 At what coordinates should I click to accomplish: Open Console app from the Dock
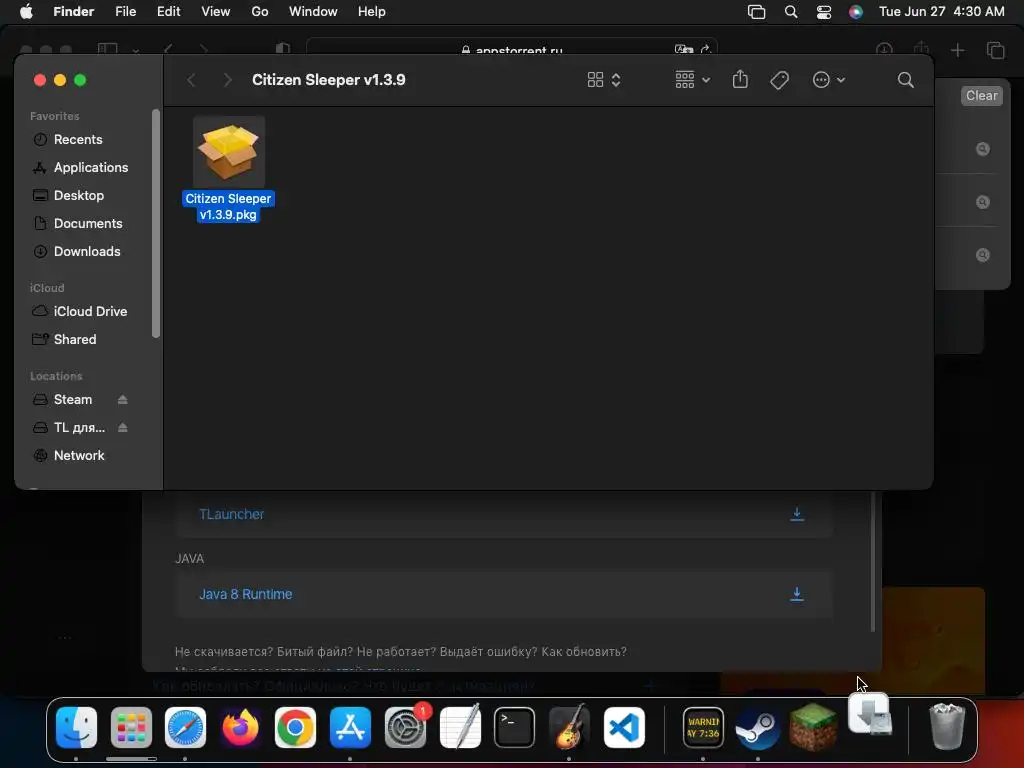click(x=703, y=728)
